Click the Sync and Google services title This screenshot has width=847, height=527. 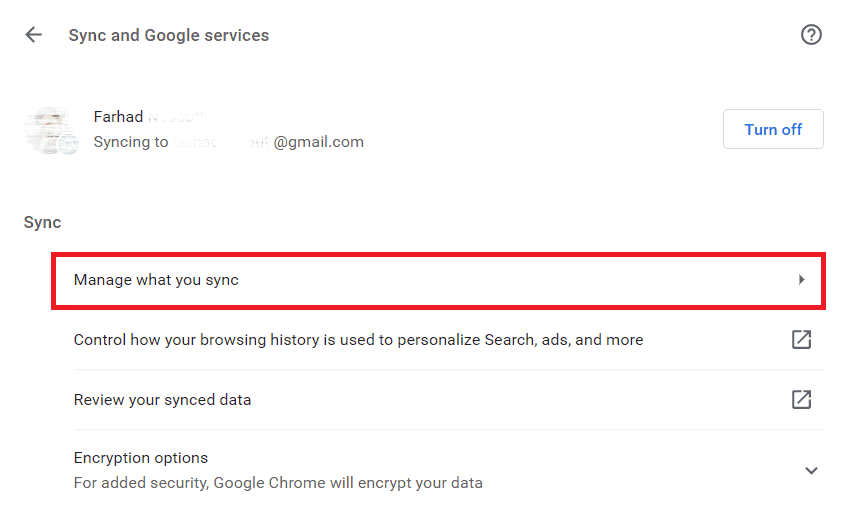[169, 35]
